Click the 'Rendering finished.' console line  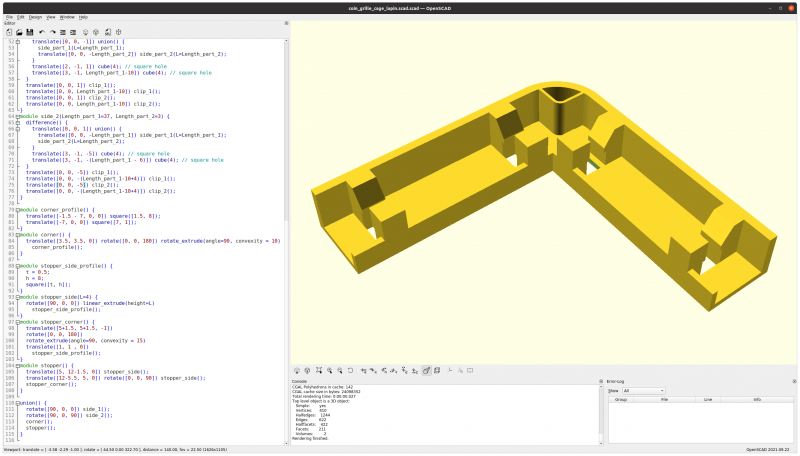tap(310, 439)
